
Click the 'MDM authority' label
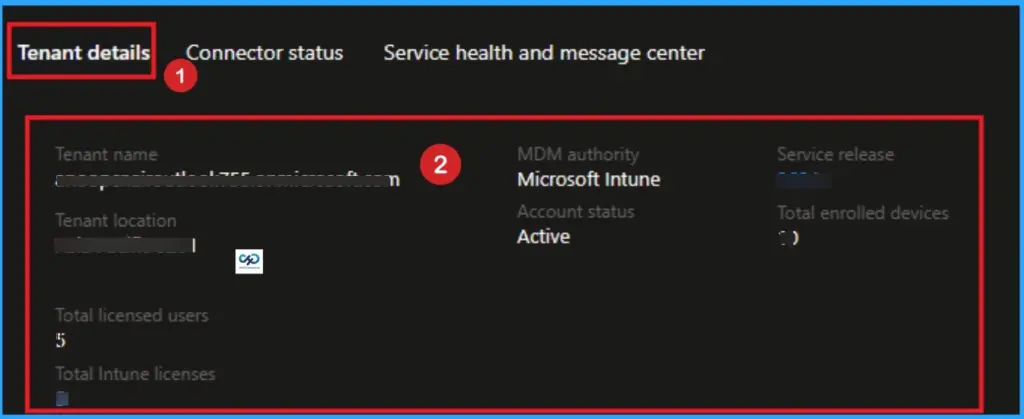point(578,155)
